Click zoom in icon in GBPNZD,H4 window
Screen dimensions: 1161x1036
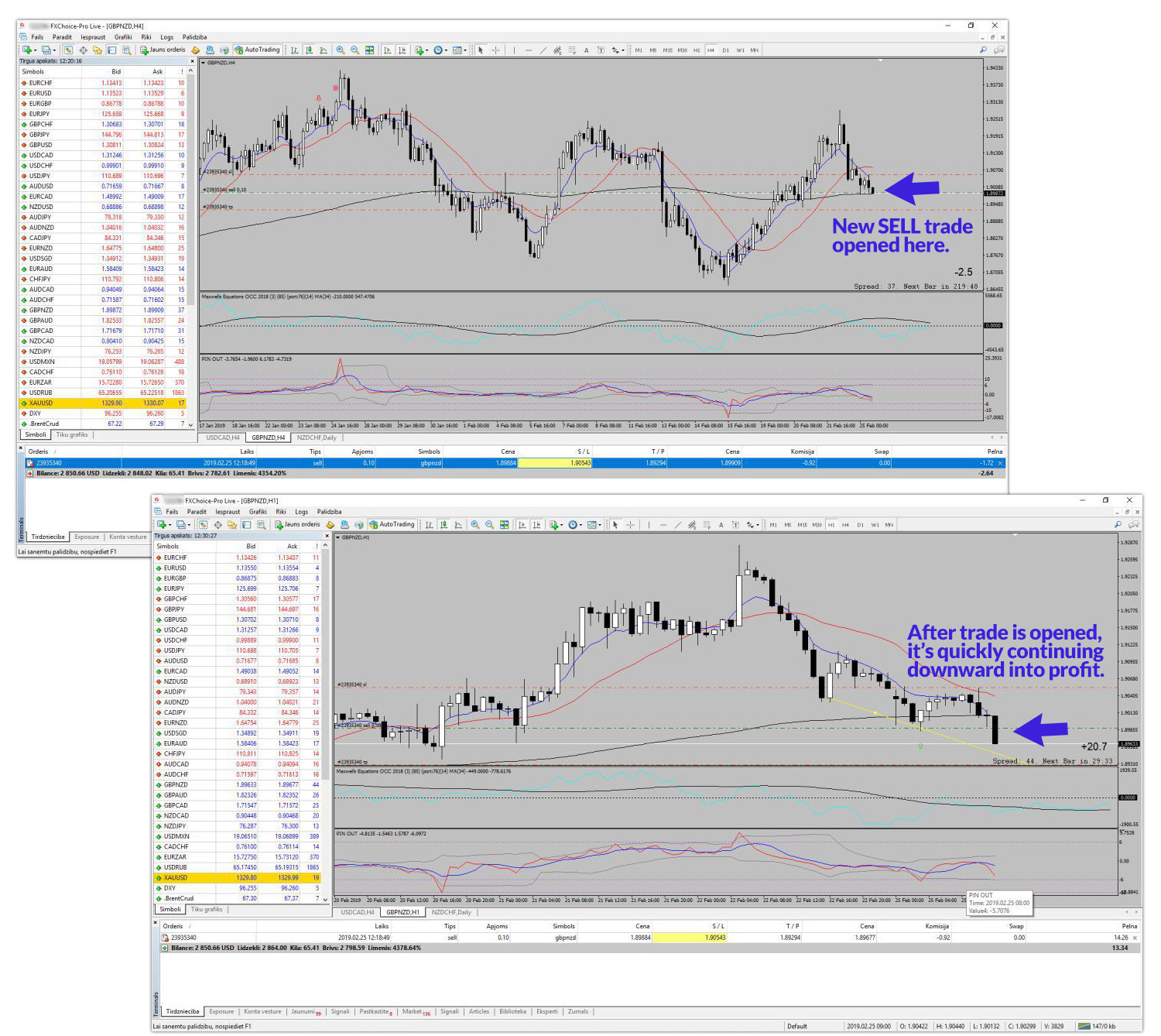[x=340, y=50]
